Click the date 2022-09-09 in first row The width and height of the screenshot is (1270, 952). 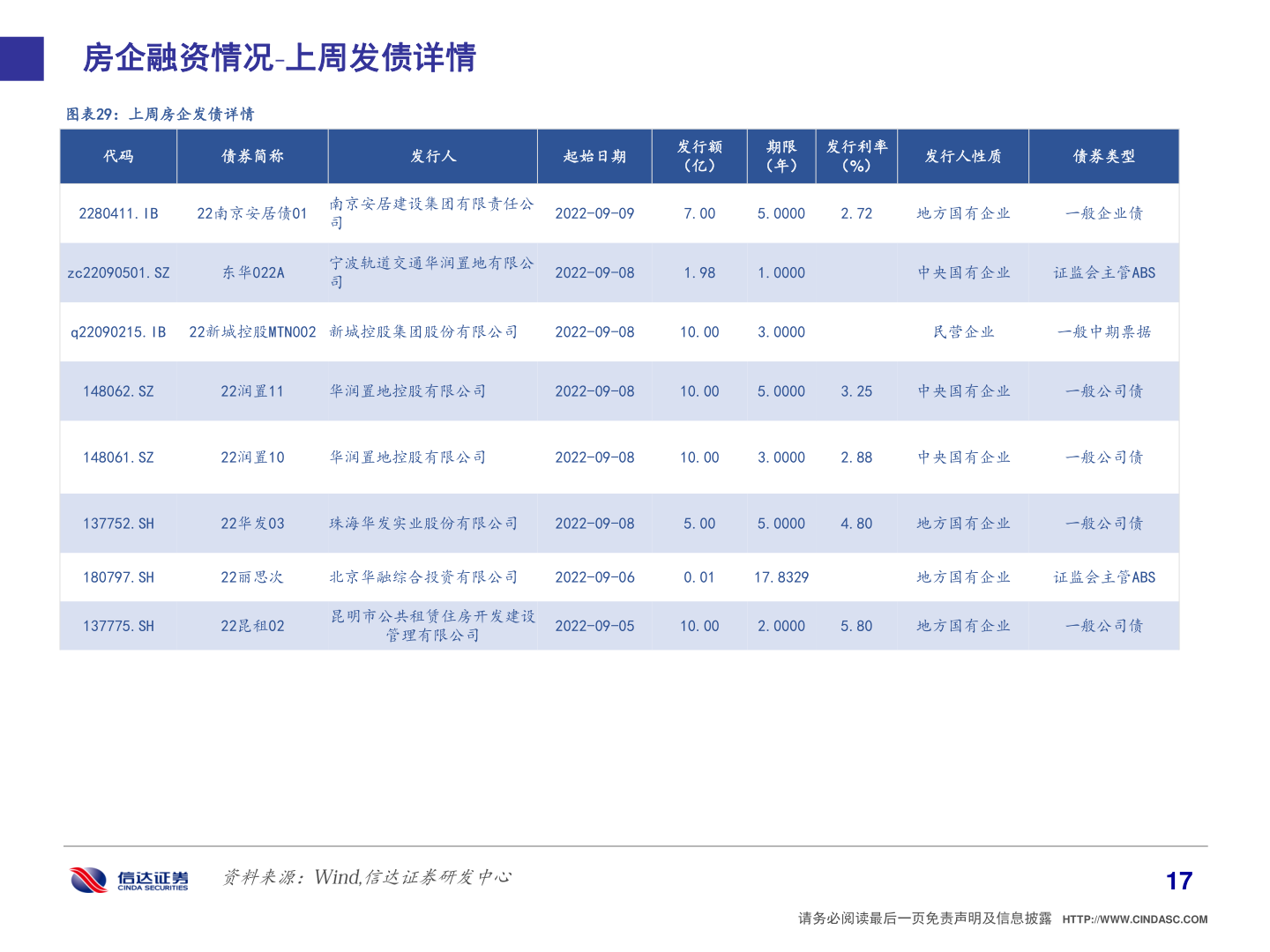[x=595, y=212]
